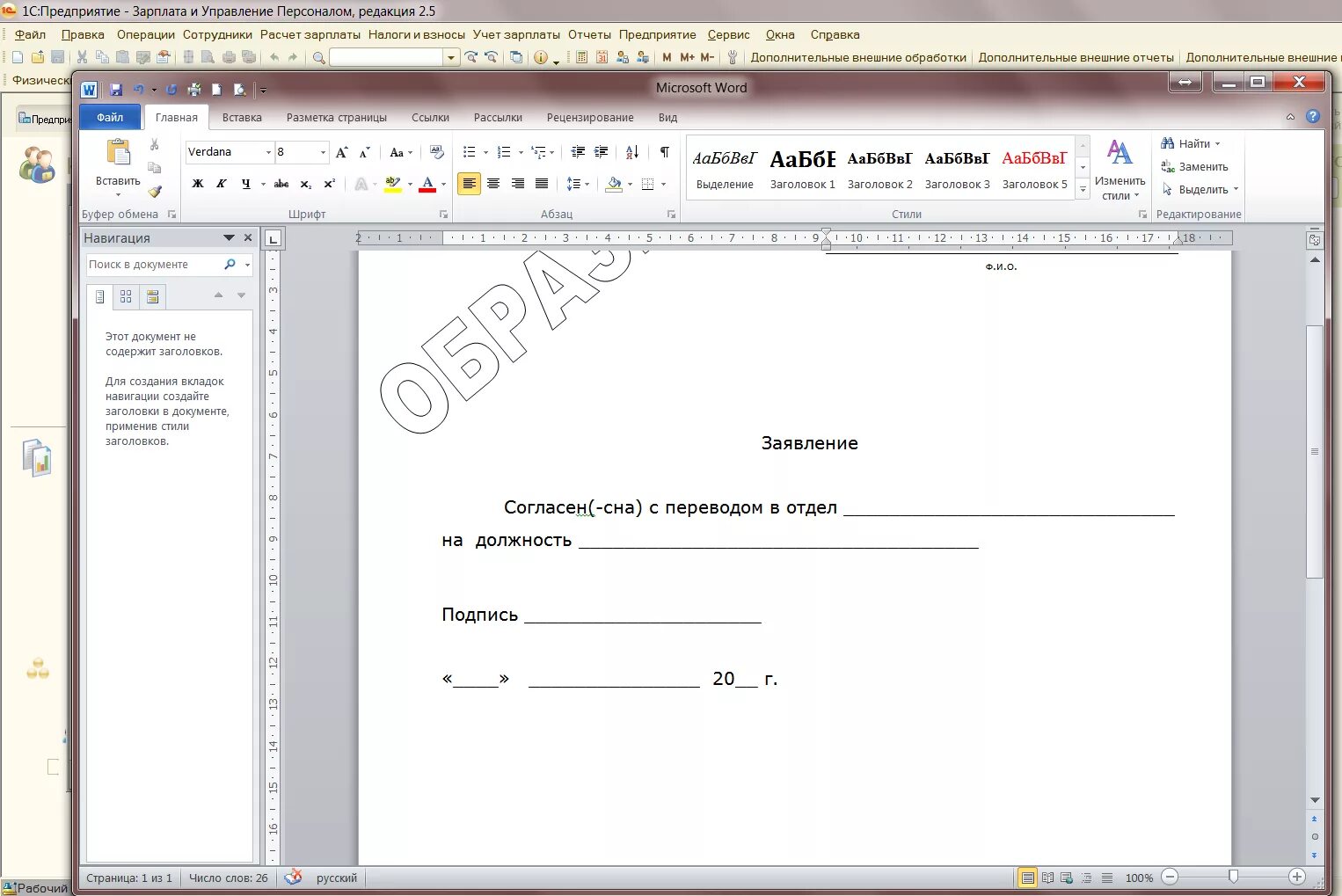Open the line spacing dropdown
Image resolution: width=1342 pixels, height=896 pixels.
point(576,184)
